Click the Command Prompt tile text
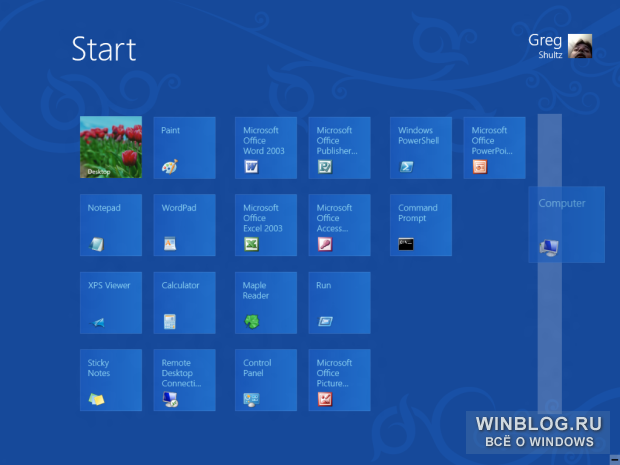This screenshot has height=465, width=620. [418, 213]
